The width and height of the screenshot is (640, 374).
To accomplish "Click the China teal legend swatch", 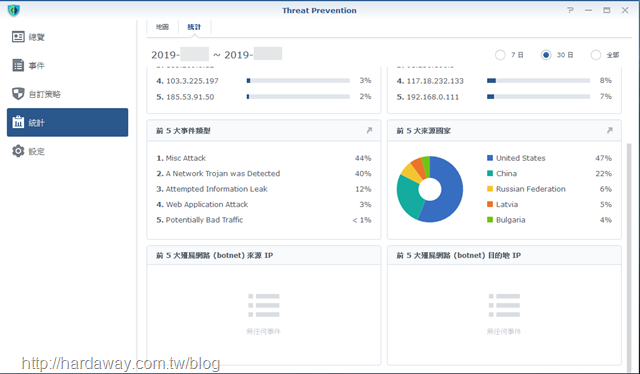I will (490, 174).
